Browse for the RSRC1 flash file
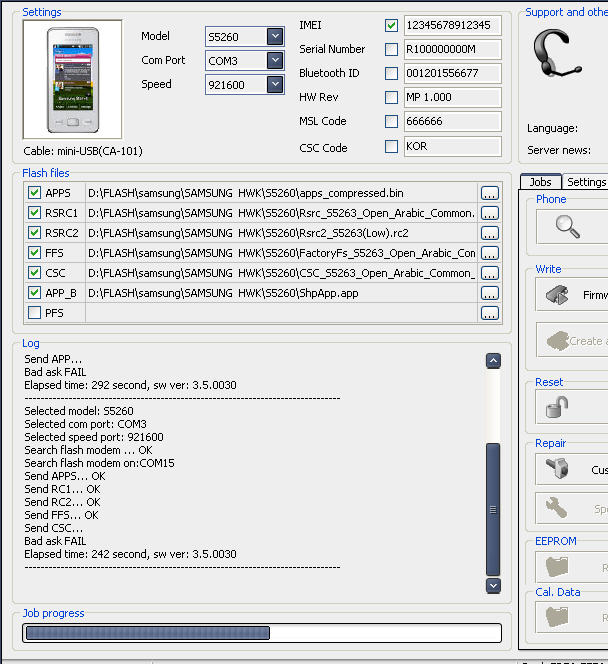This screenshot has height=664, width=608. 489,213
